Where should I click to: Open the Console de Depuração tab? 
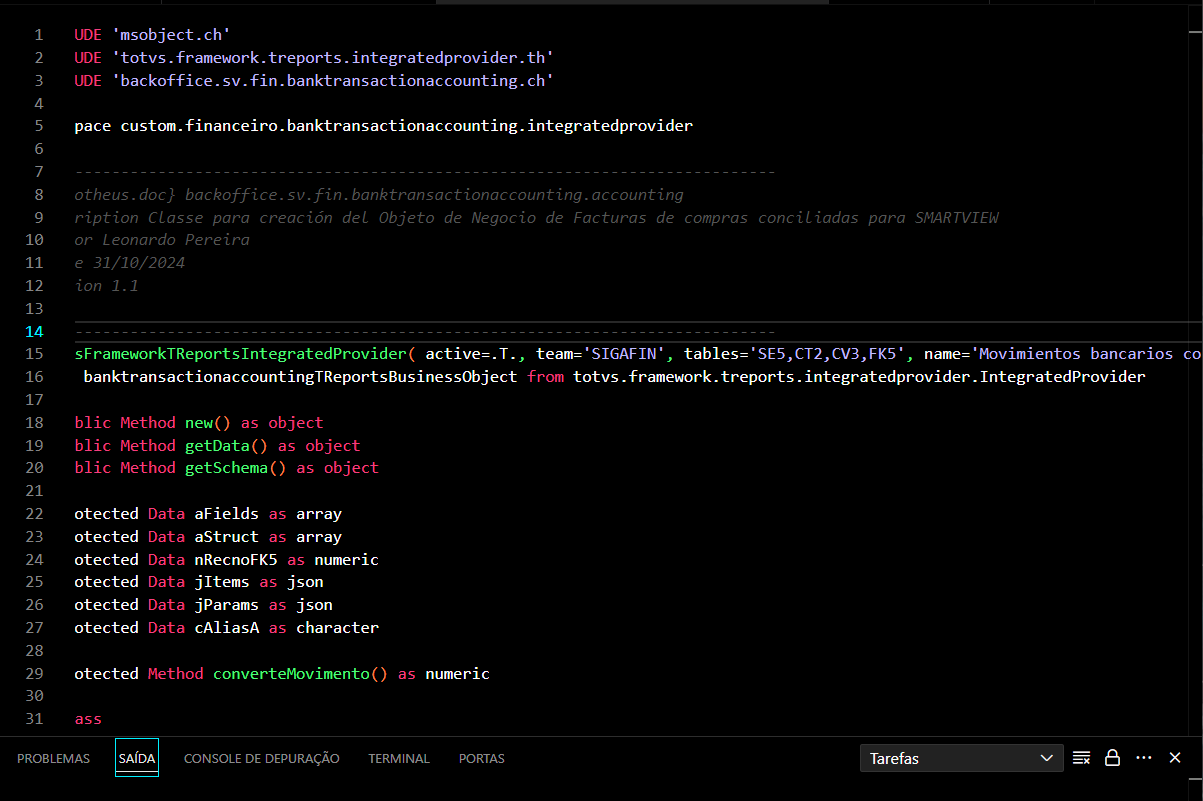click(x=262, y=759)
